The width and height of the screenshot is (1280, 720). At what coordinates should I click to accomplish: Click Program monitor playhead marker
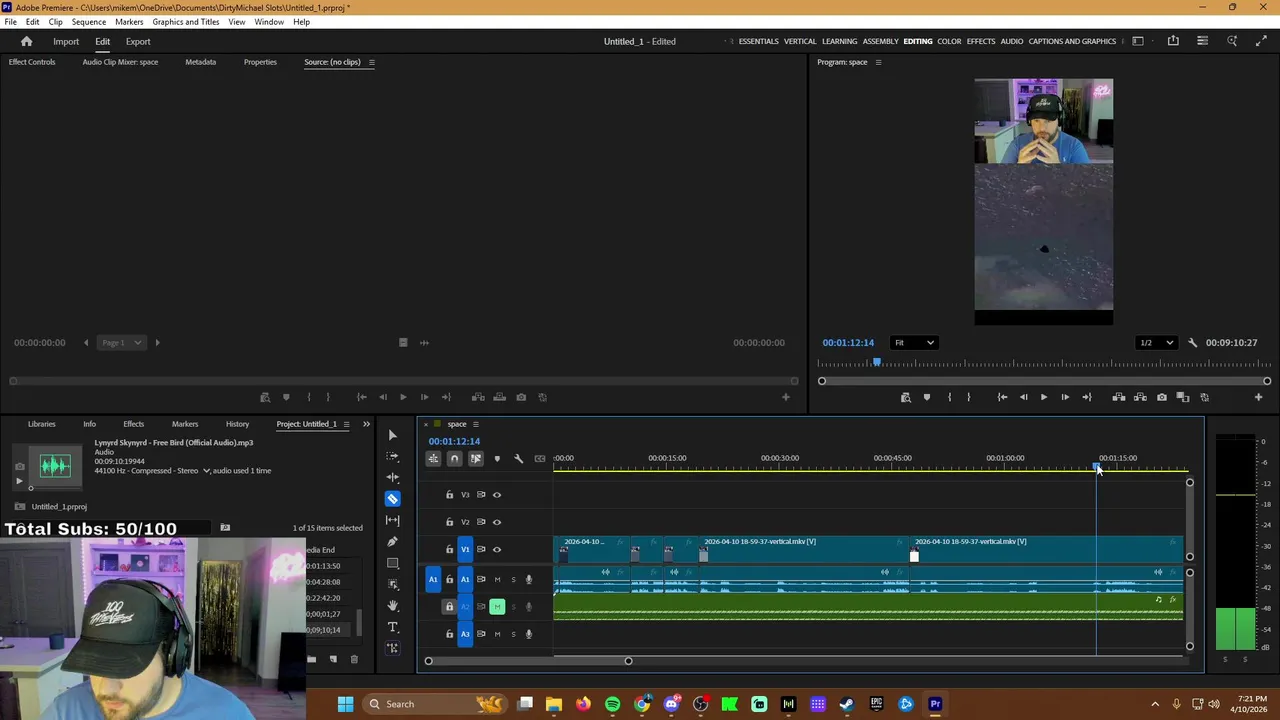click(x=877, y=362)
